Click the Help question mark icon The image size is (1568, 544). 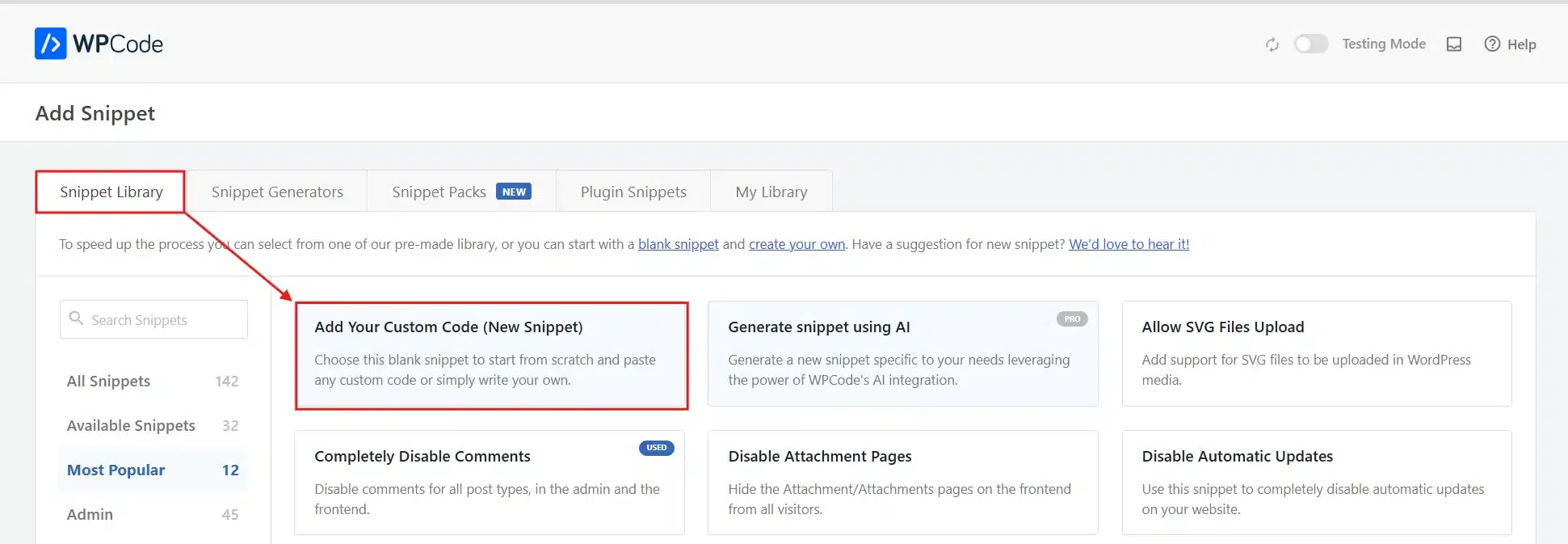tap(1492, 44)
